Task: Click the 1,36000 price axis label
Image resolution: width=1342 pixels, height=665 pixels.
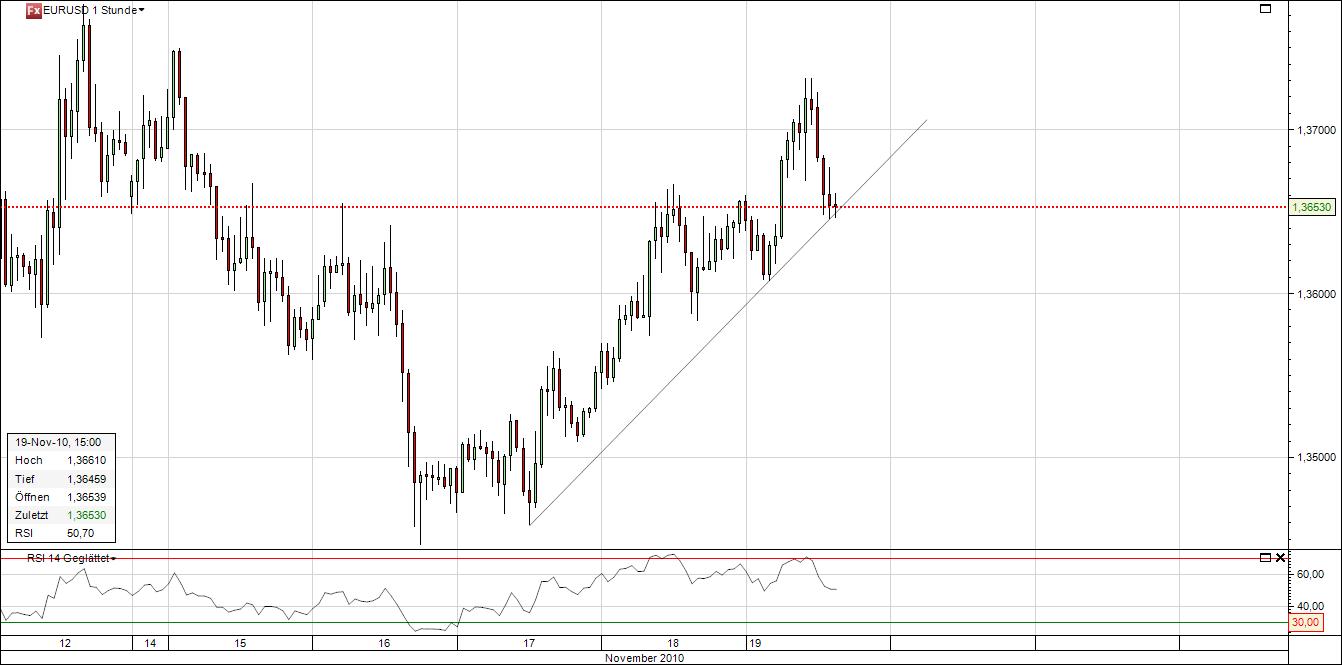Action: coord(1314,293)
